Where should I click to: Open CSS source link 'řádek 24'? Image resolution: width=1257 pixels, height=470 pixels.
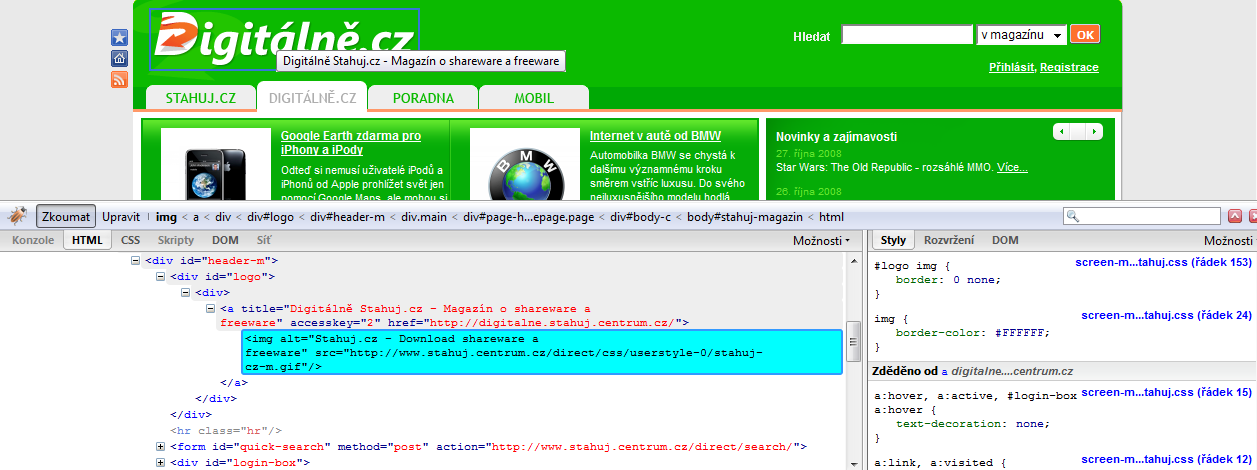click(1167, 315)
